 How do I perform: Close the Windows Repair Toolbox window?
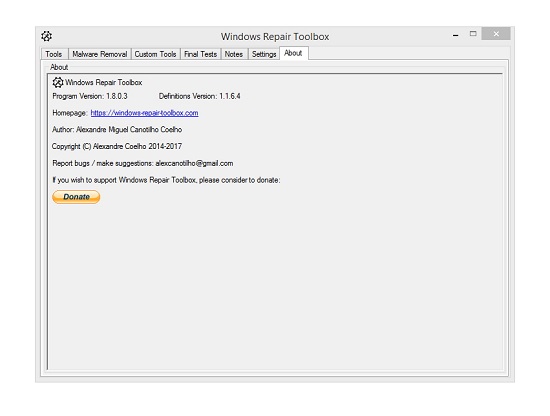(496, 34)
